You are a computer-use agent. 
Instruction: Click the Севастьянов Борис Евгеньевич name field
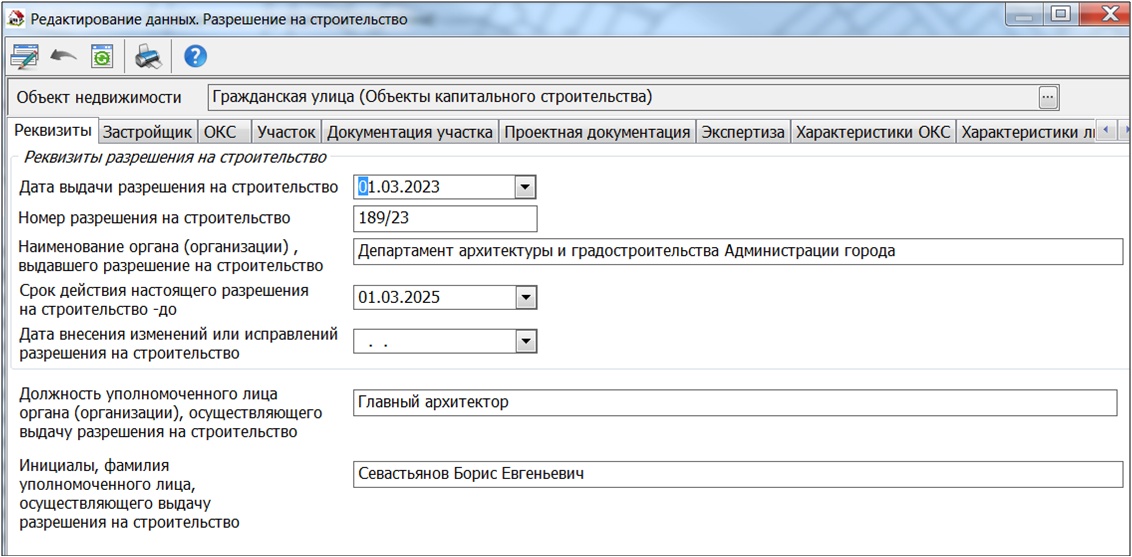coord(738,475)
